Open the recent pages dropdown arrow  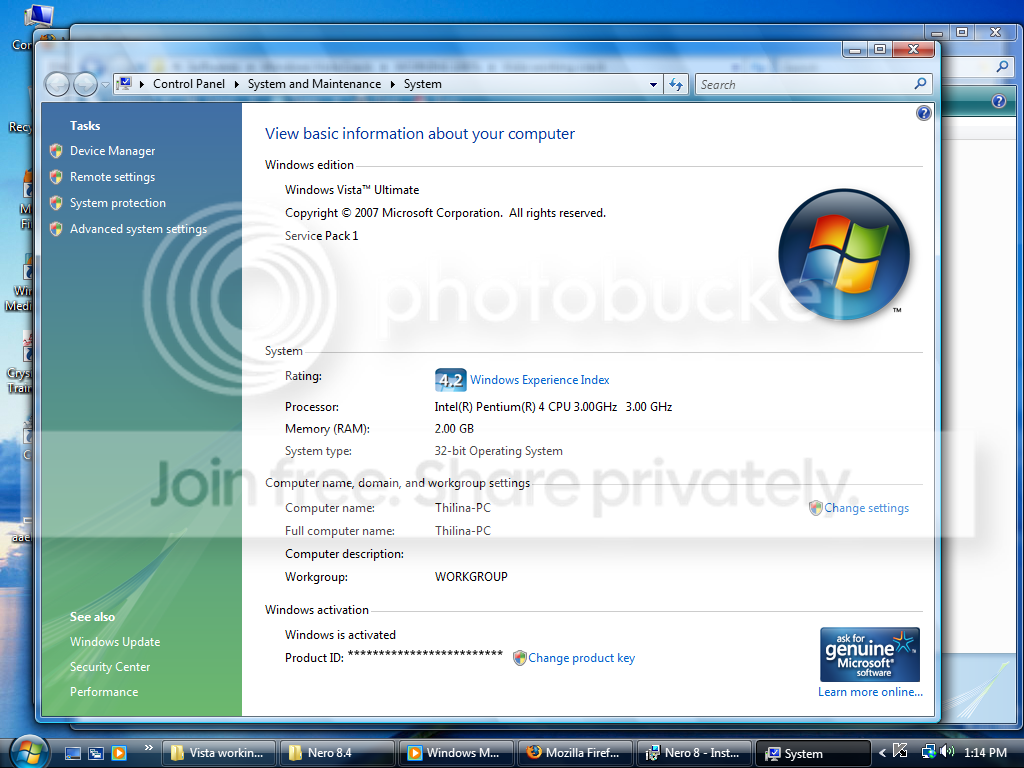105,85
